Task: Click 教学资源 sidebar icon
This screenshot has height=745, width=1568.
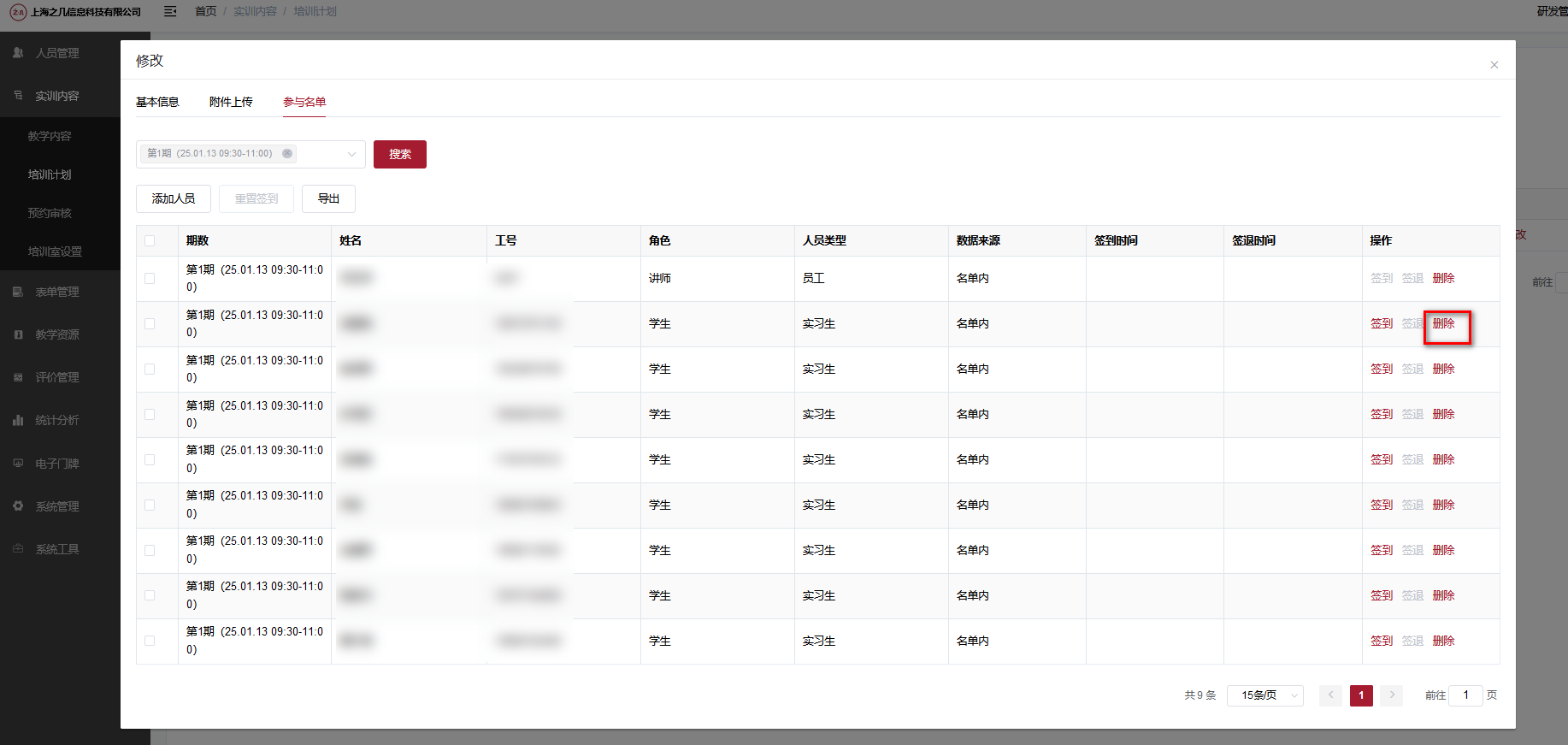Action: (x=18, y=334)
